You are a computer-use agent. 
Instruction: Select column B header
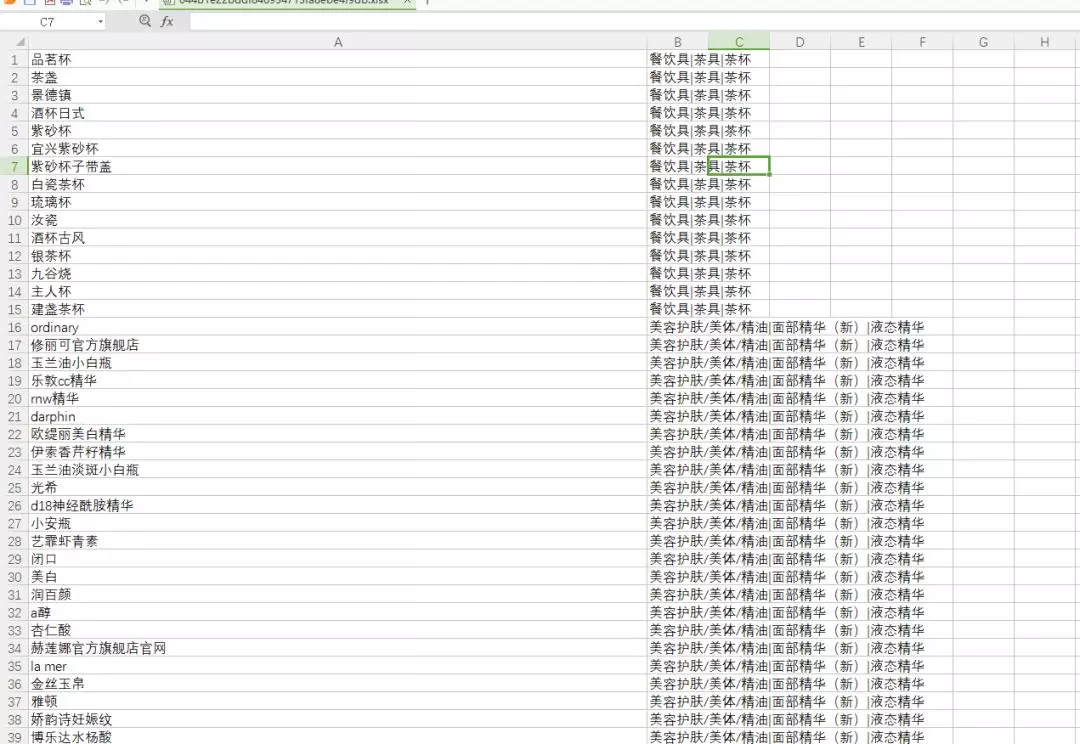(x=678, y=42)
